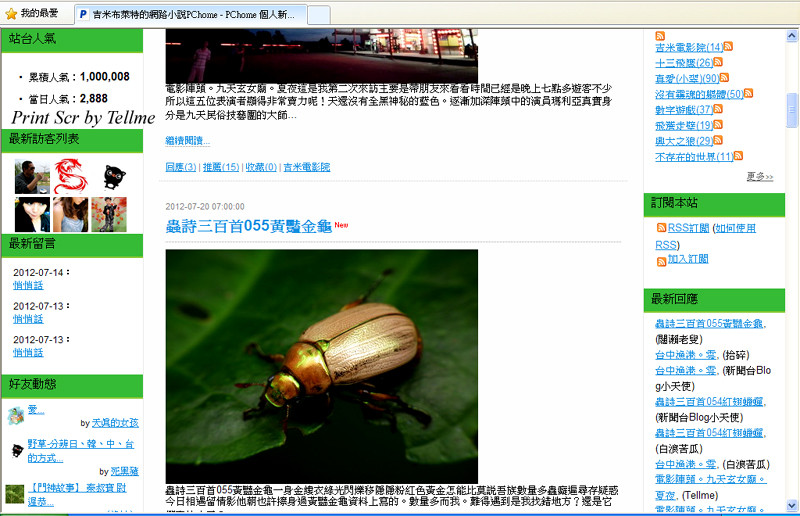Click the vertical scrollbar thumb
Screen dimensions: 800x516
792,110
